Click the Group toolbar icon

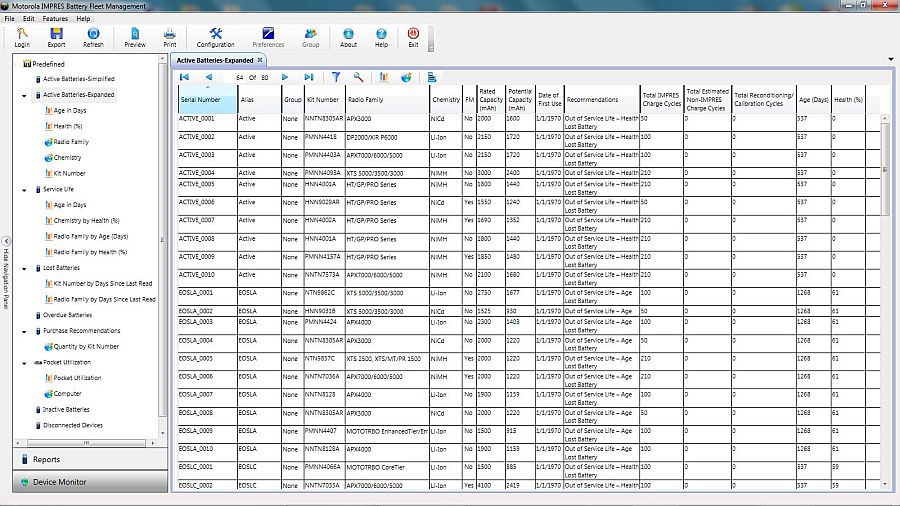tap(311, 37)
